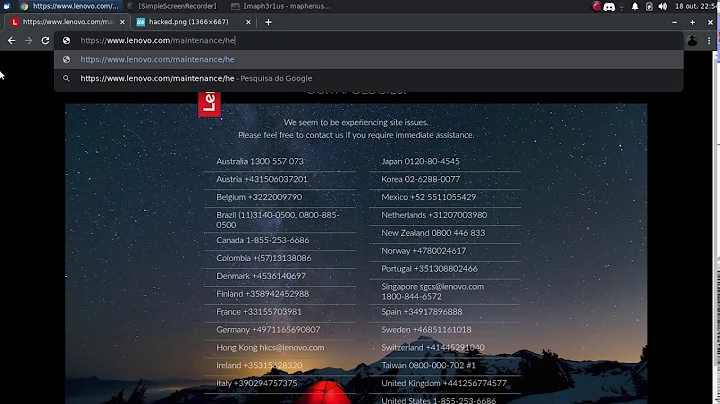Screen dimensions: 720x404
Task: Click the address bar URL field
Action: pyautogui.click(x=369, y=40)
